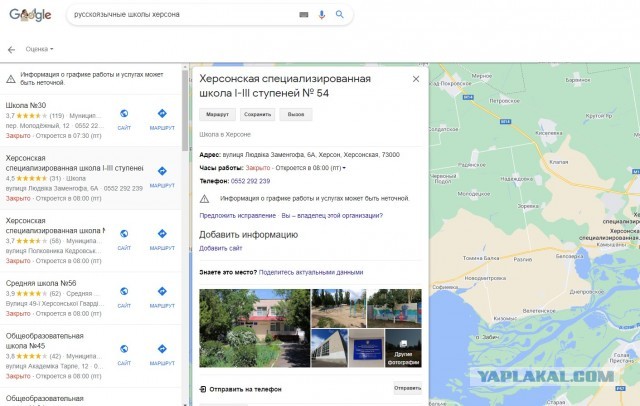
Task: Click the Киселевка label on the map
Action: pos(549,133)
